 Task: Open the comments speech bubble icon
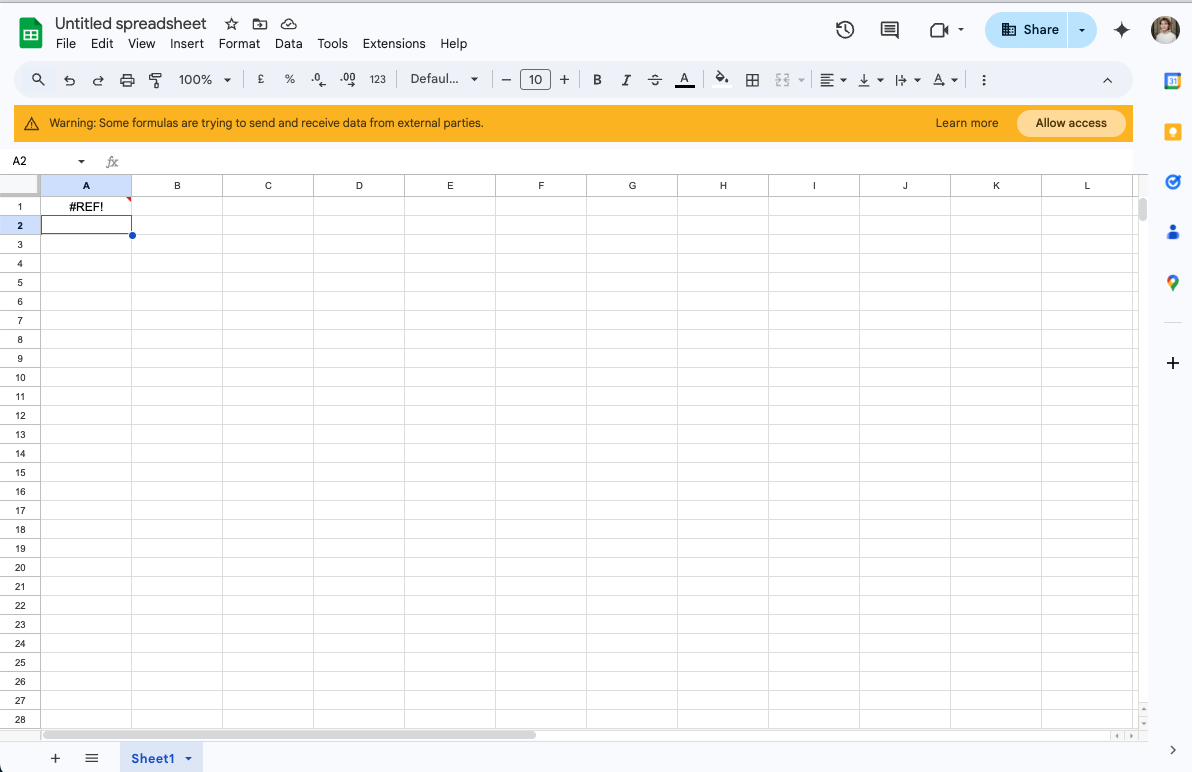point(889,30)
